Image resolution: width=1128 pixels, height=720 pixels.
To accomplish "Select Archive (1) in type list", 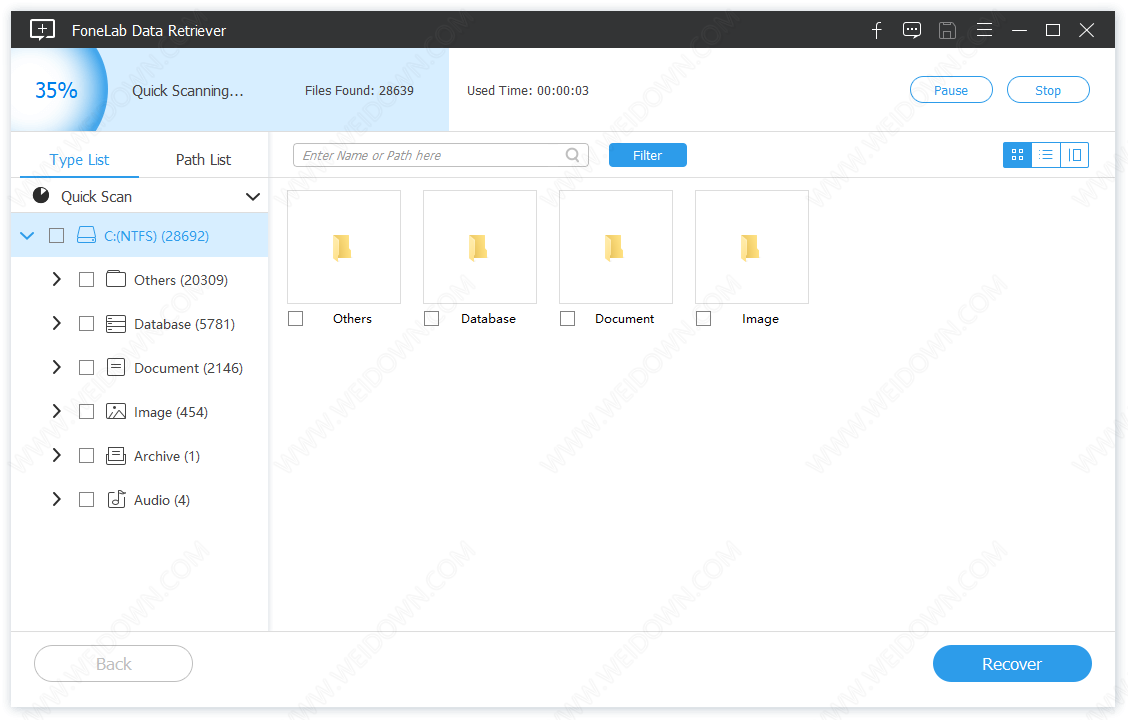I will pyautogui.click(x=167, y=456).
